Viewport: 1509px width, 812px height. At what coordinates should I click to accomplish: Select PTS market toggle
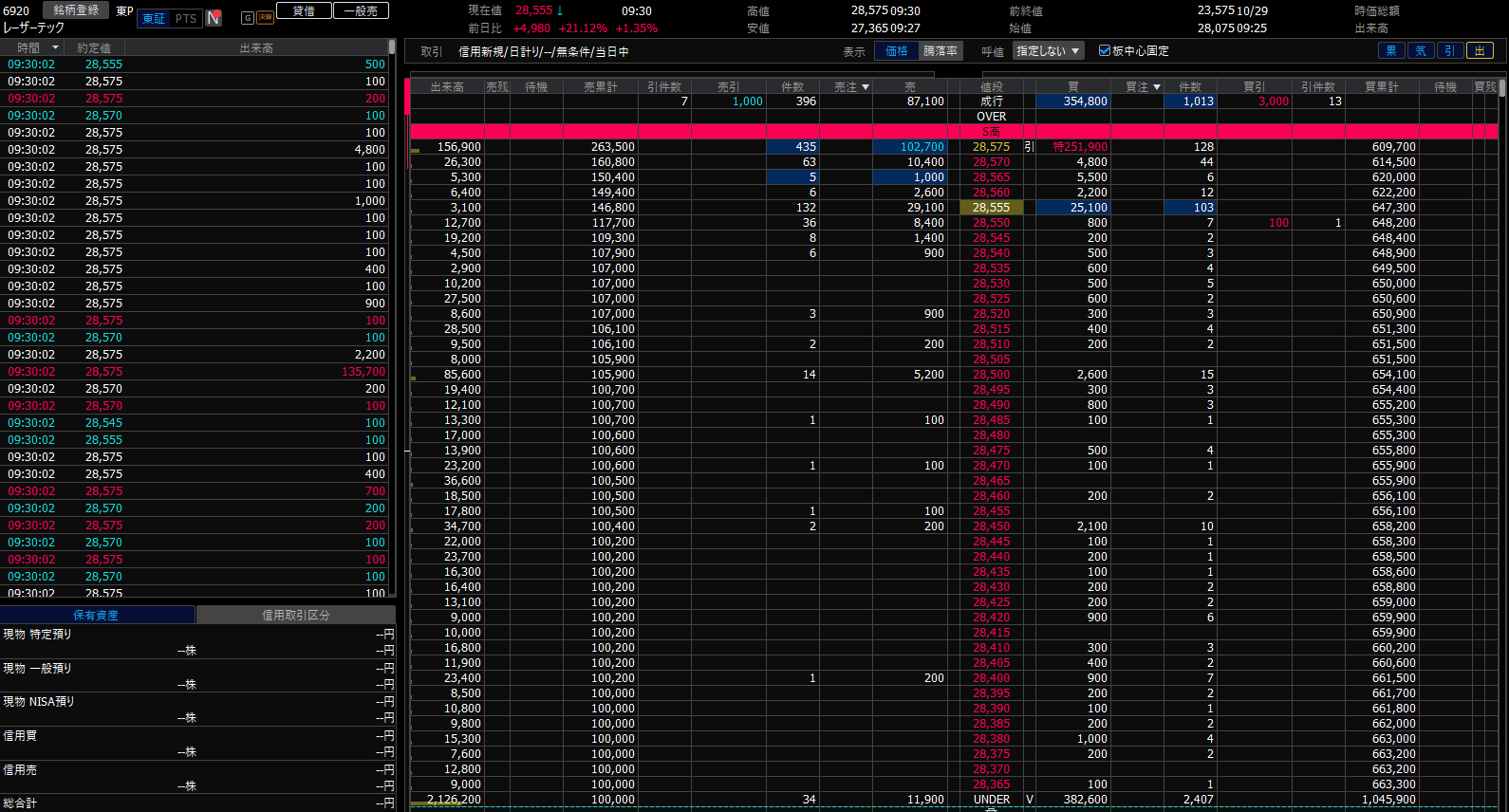tap(186, 18)
